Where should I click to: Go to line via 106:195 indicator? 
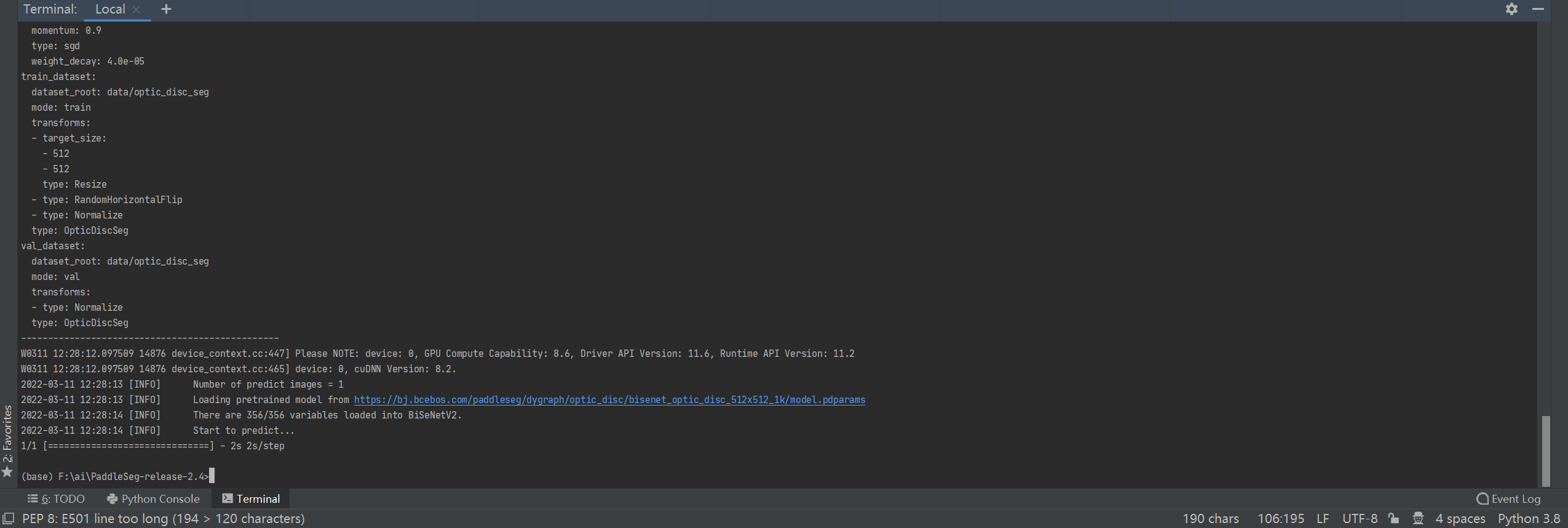[x=1281, y=519]
